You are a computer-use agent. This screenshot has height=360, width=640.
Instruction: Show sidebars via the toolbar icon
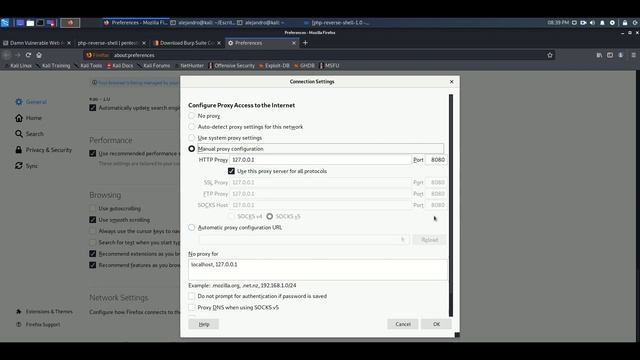pos(610,55)
